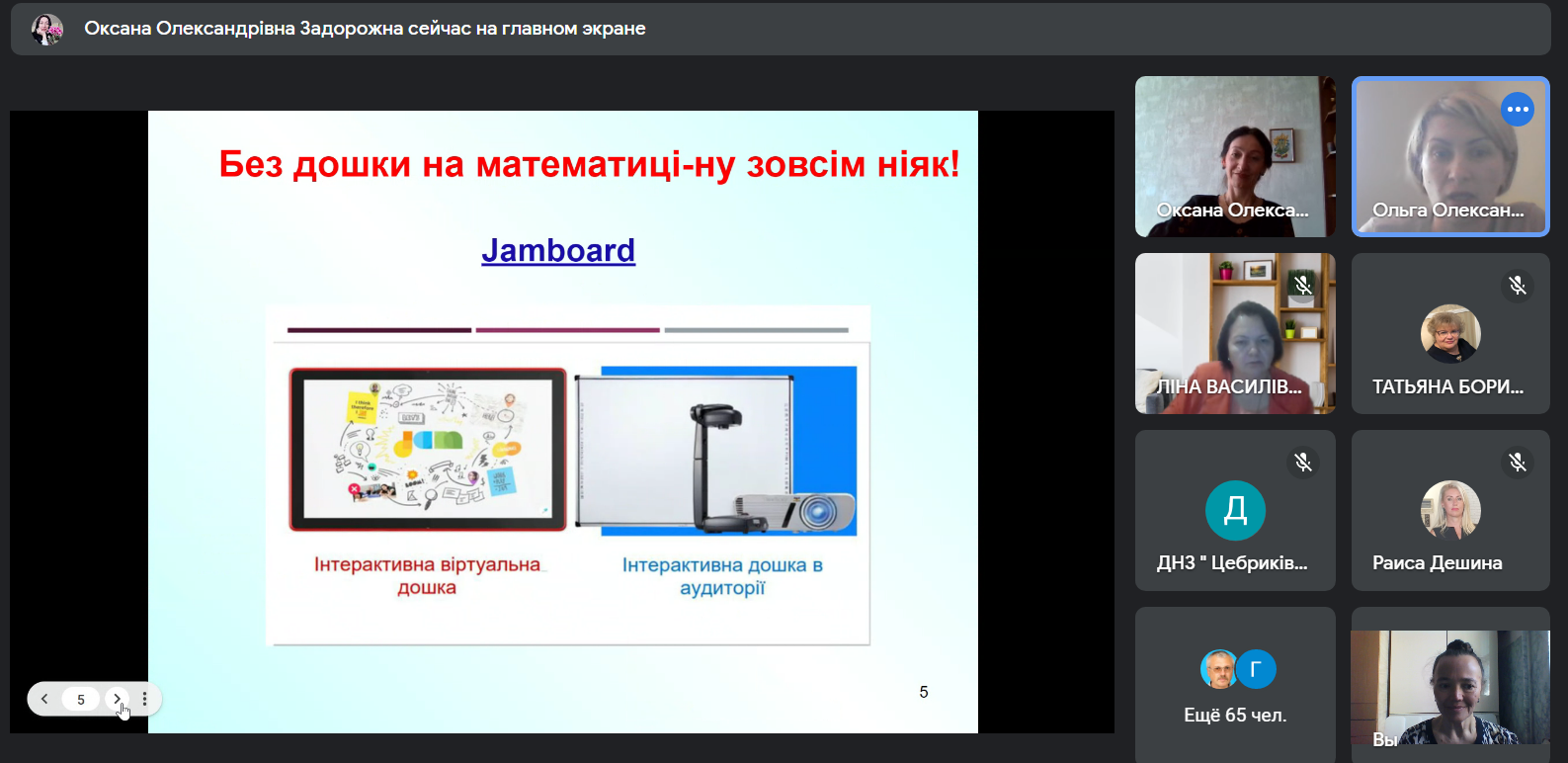
Task: Select your own video tile
Action: [1449, 687]
